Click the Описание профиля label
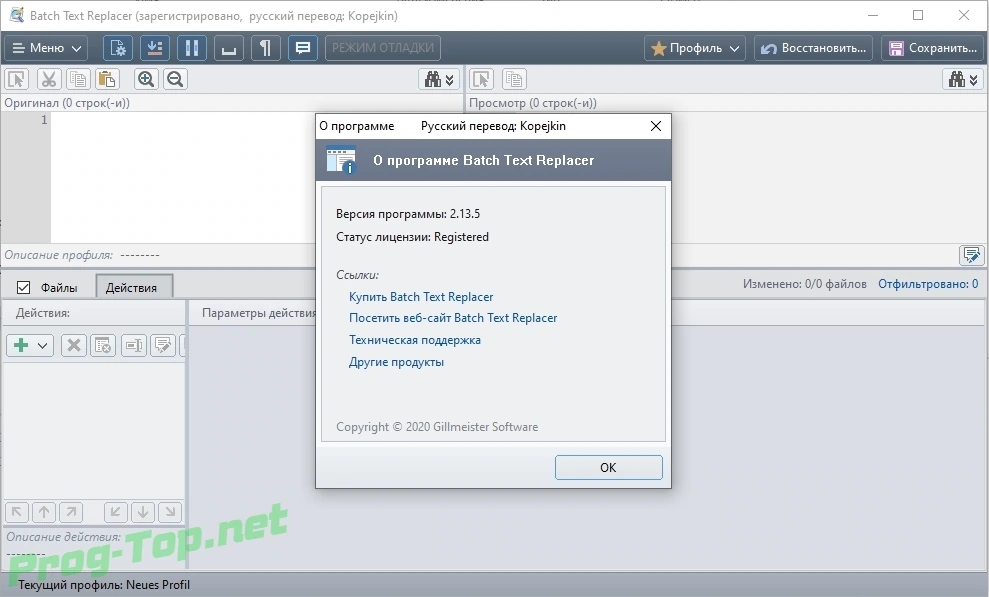The width and height of the screenshot is (989, 597). [x=59, y=255]
